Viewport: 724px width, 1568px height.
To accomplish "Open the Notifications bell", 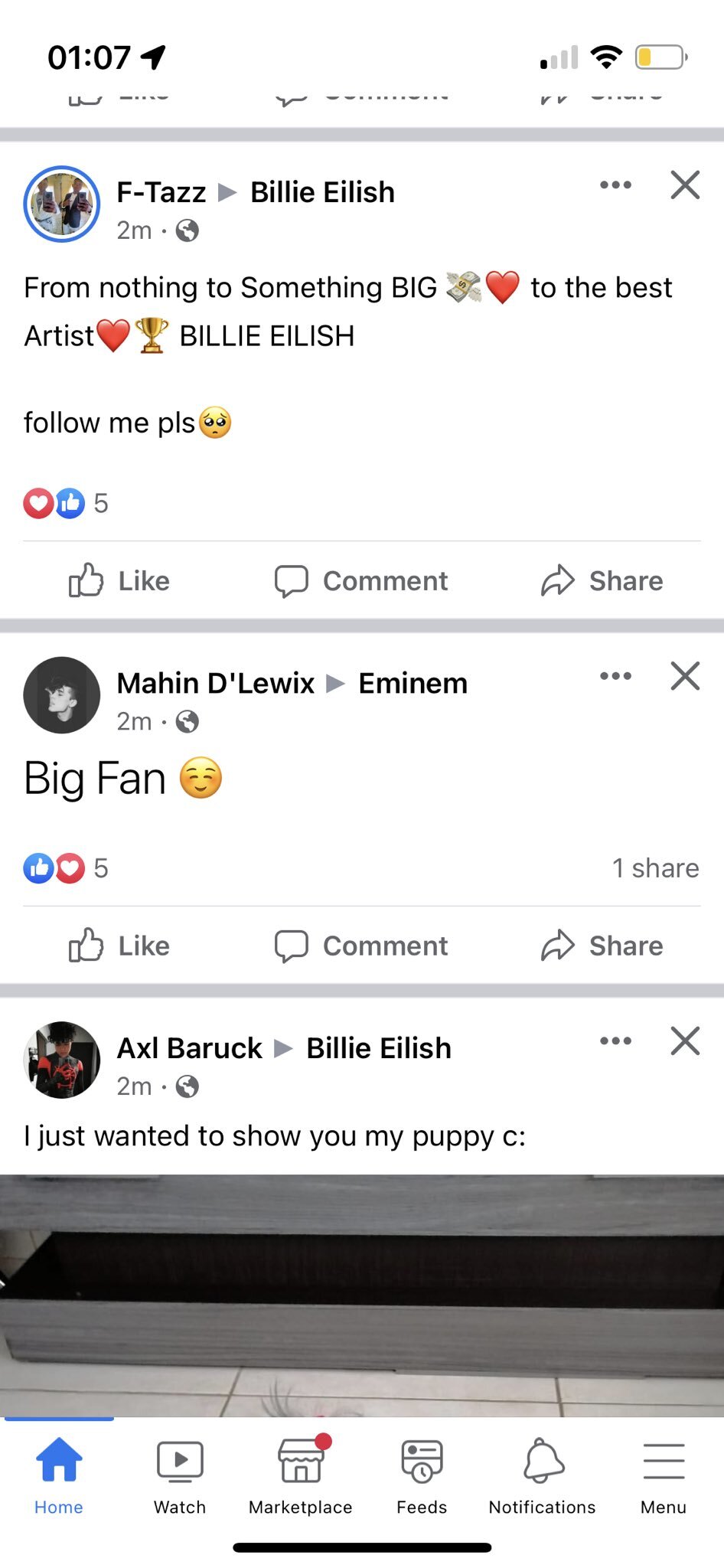I will (x=543, y=1475).
